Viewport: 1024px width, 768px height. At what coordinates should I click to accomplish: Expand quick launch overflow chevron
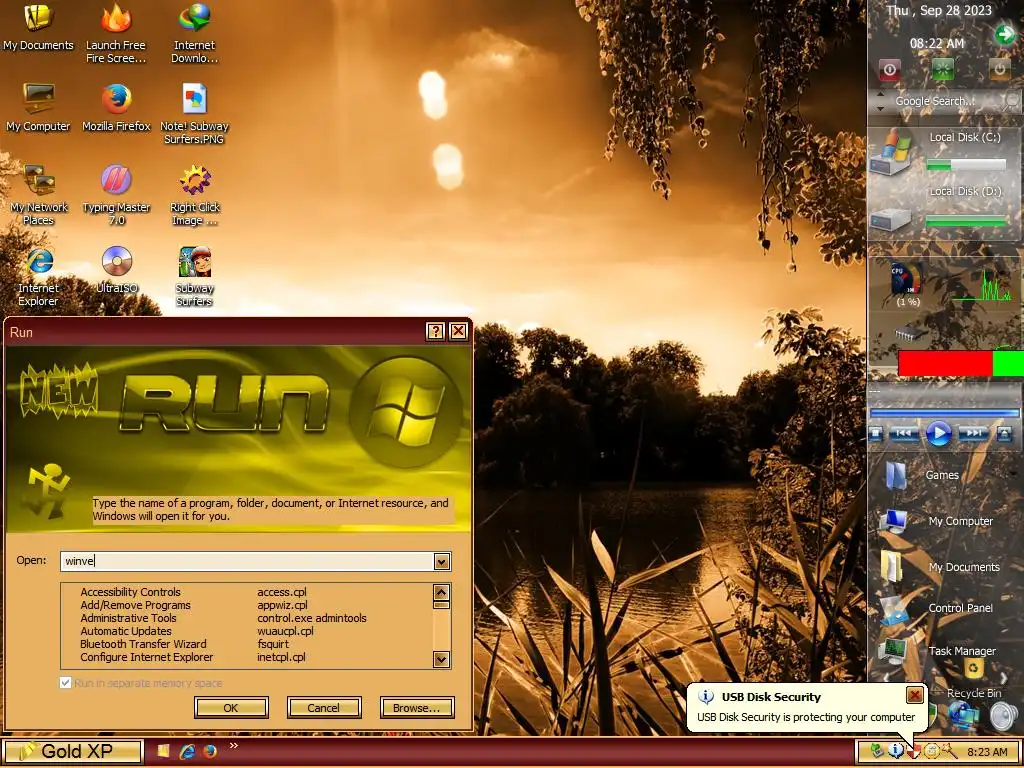(x=234, y=746)
